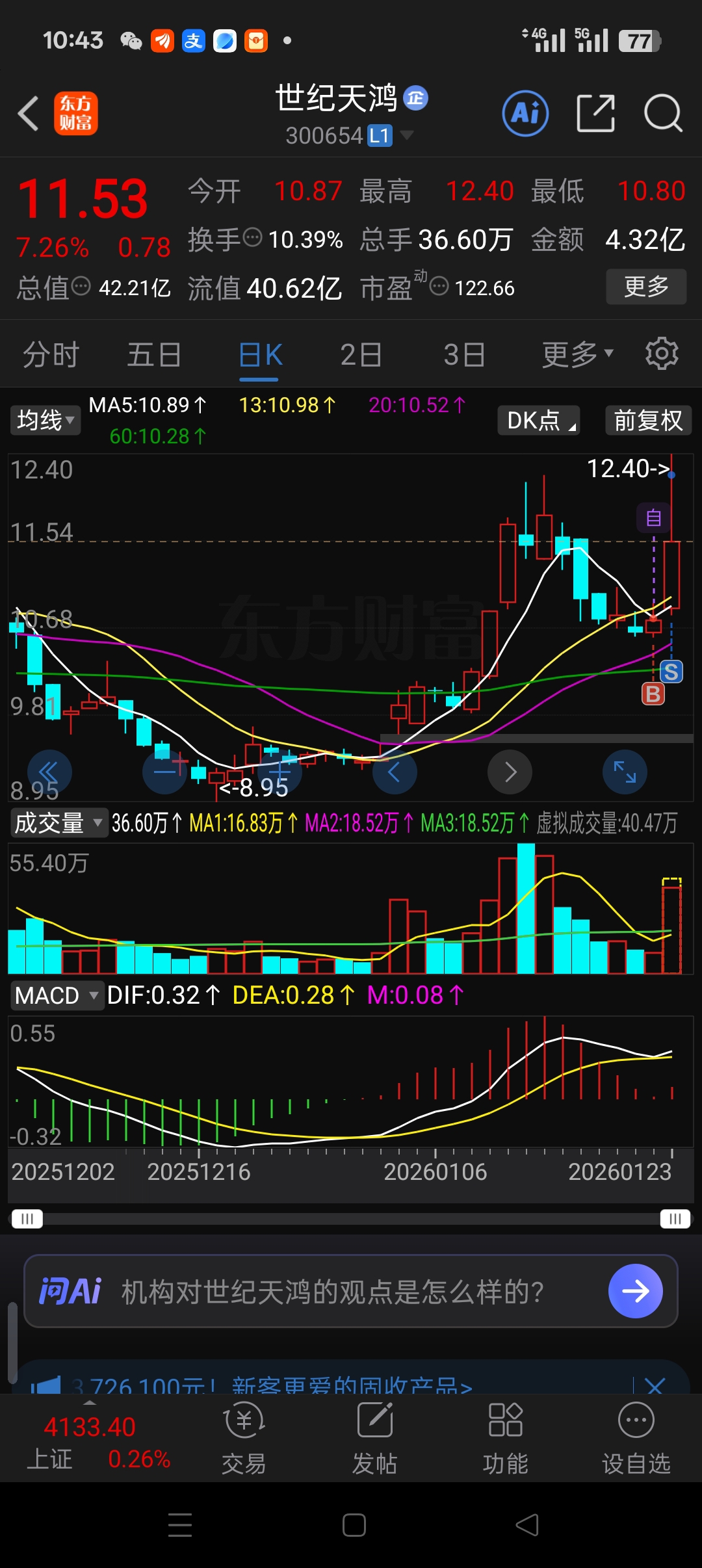Switch to 2日 tab
The width and height of the screenshot is (702, 1568).
361,354
